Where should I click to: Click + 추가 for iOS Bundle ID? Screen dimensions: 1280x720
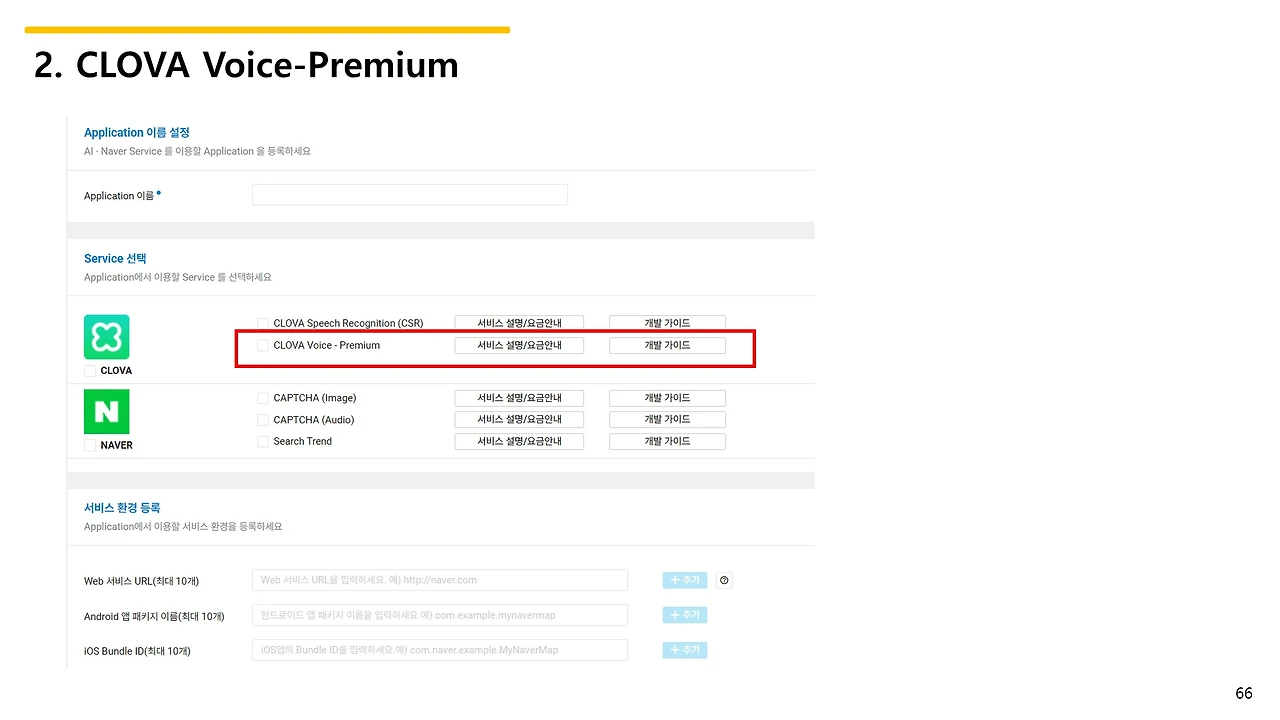click(685, 650)
